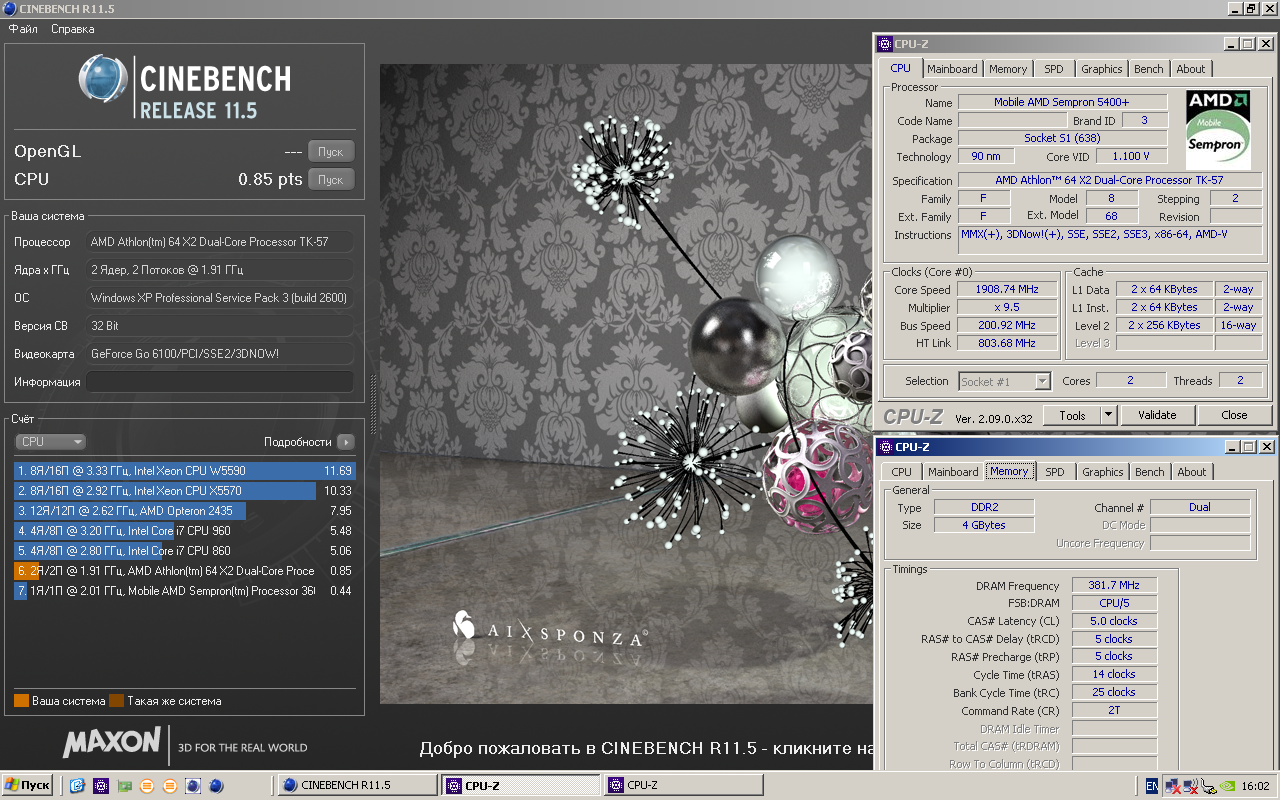Click the green graphics card quick launch icon
1280x800 pixels.
(x=124, y=786)
